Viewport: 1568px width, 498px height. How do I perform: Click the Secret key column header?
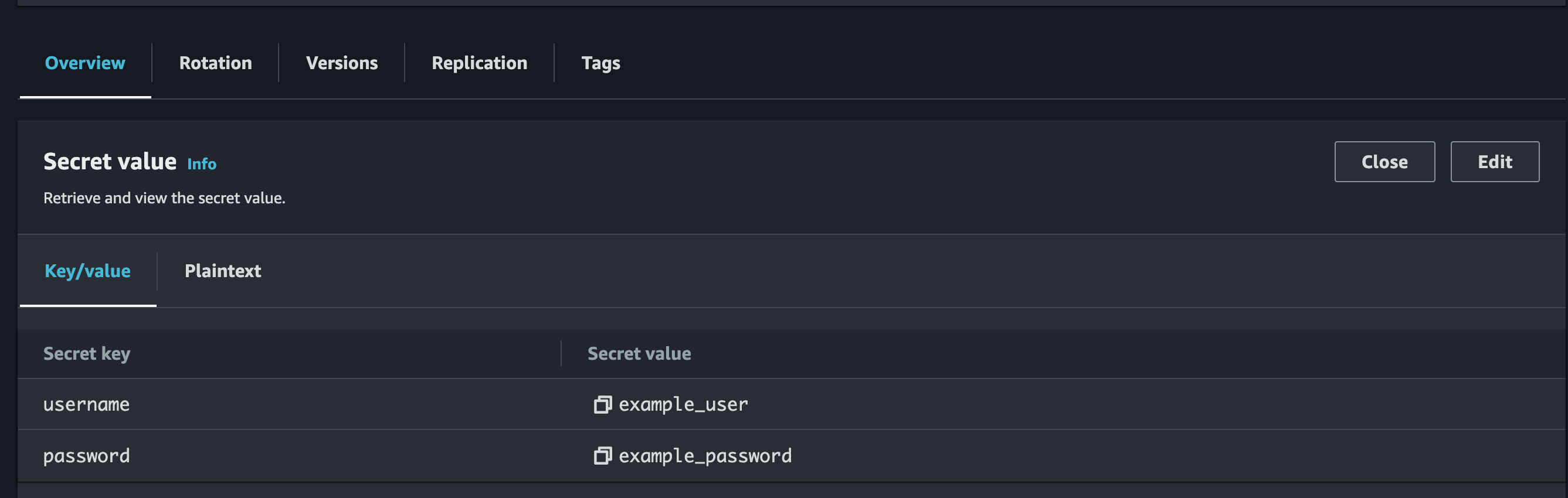coord(86,353)
